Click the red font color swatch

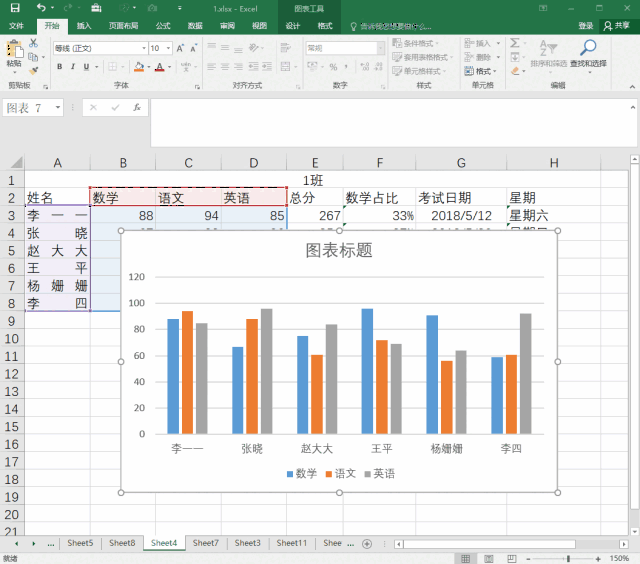160,67
